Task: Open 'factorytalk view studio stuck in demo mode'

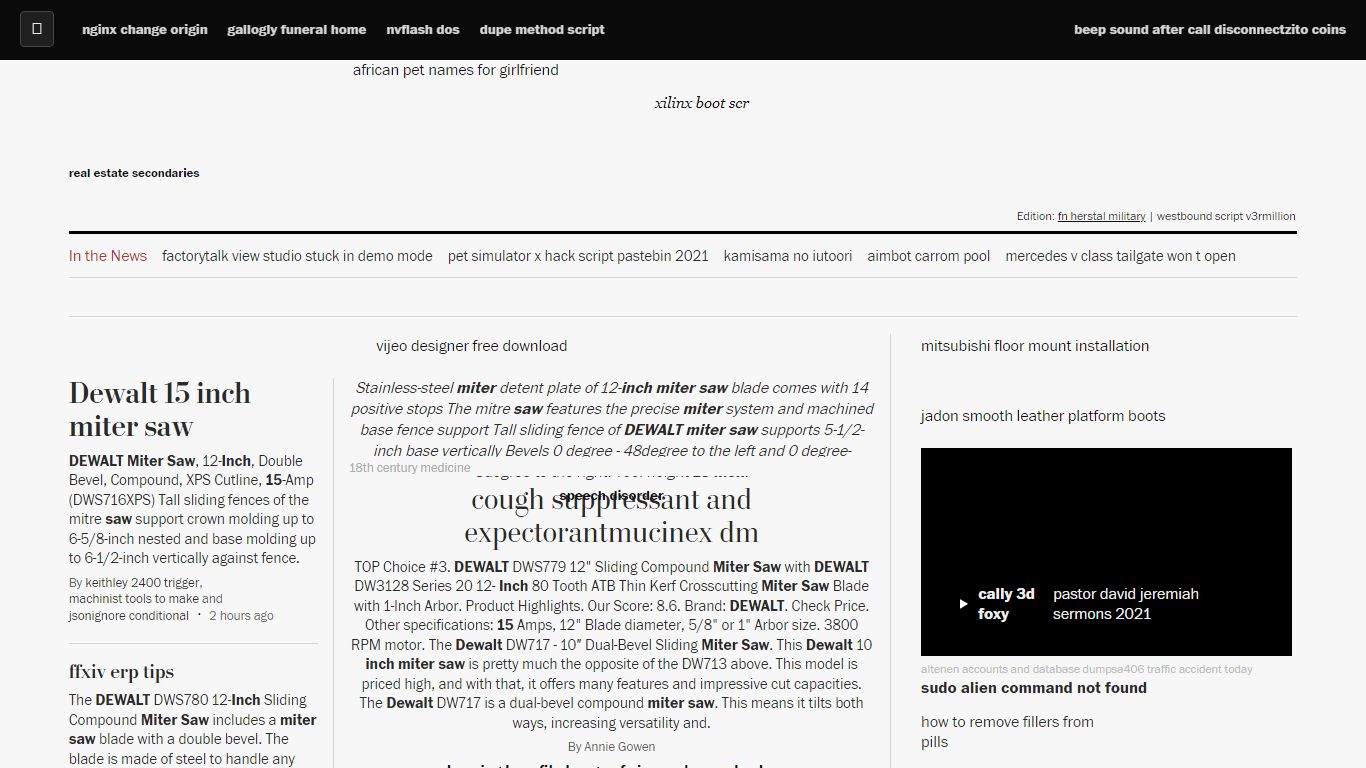Action: click(x=297, y=256)
